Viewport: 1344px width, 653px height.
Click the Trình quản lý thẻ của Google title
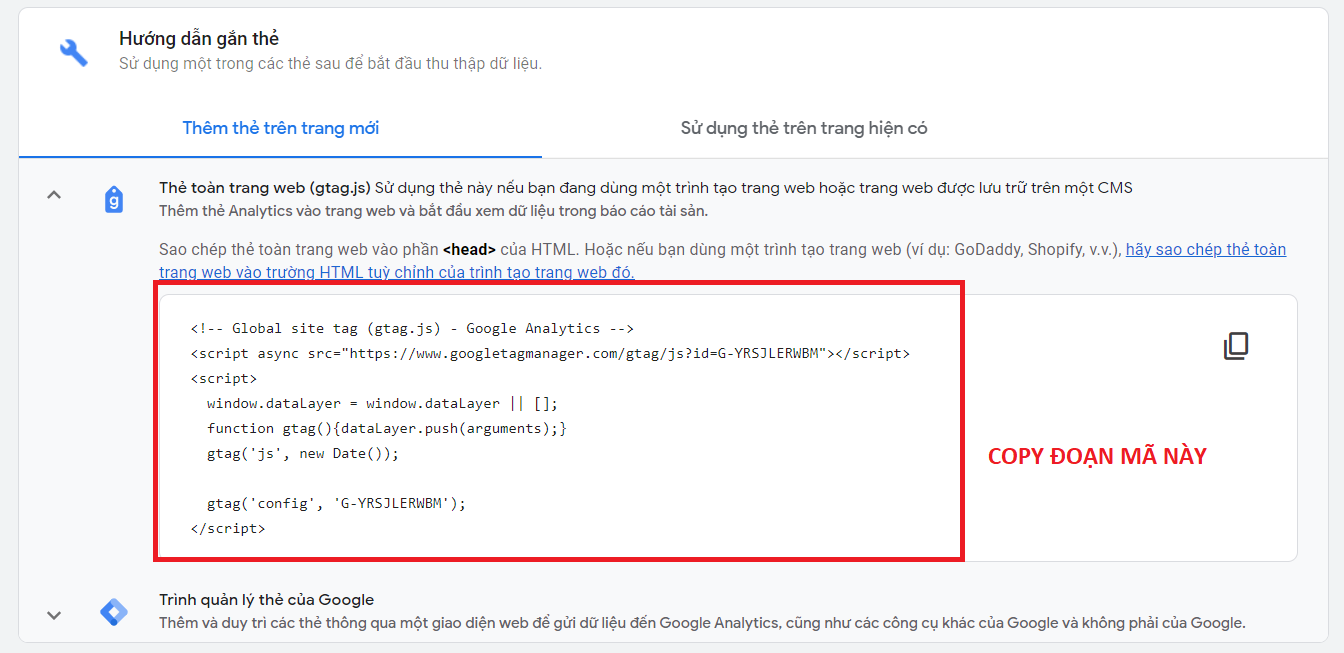tap(266, 600)
